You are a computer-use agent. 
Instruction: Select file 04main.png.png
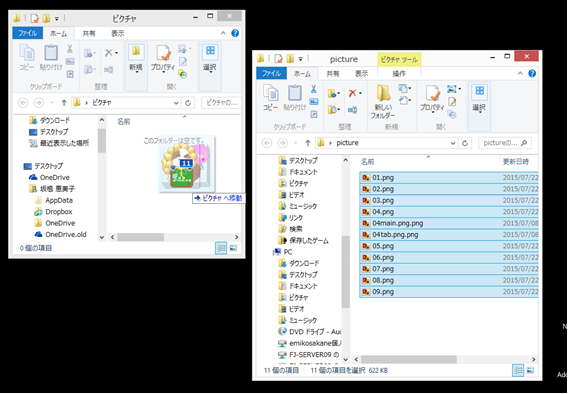449,223
